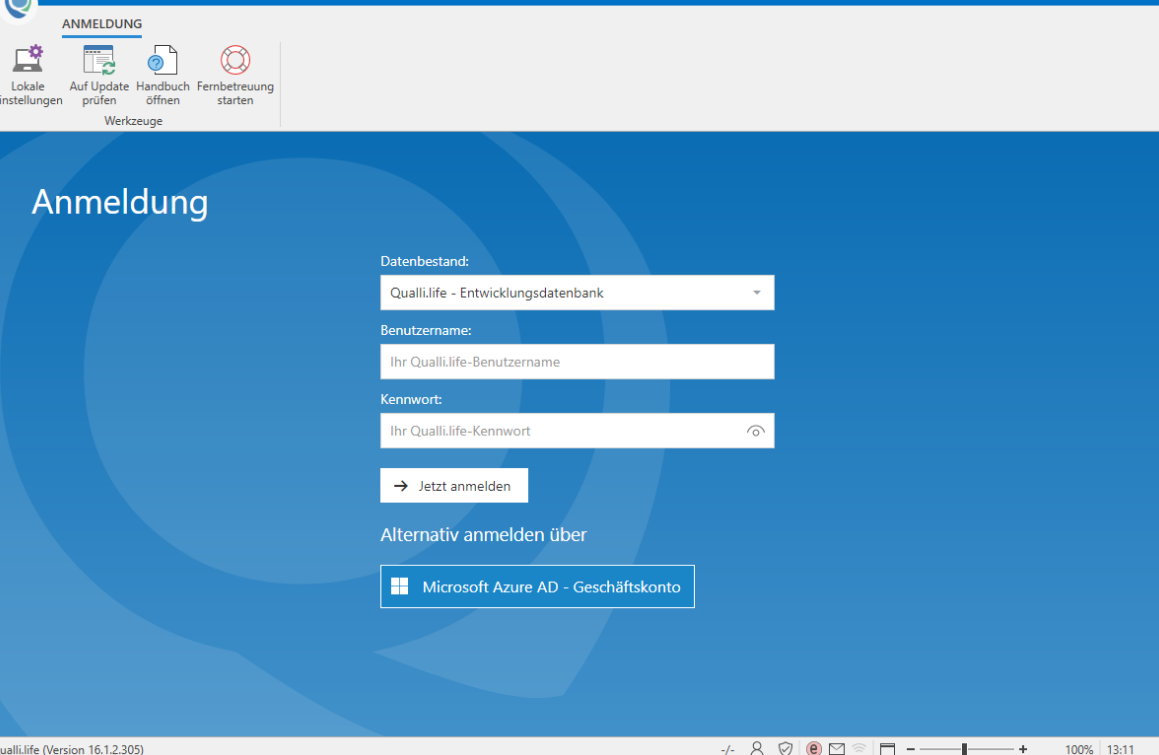Viewport: 1159px width, 755px height.
Task: Click the 100% zoom level indicator
Action: click(1078, 748)
